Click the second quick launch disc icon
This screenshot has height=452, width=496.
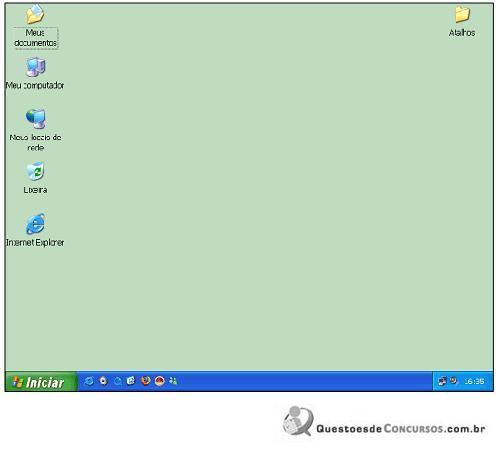point(103,381)
